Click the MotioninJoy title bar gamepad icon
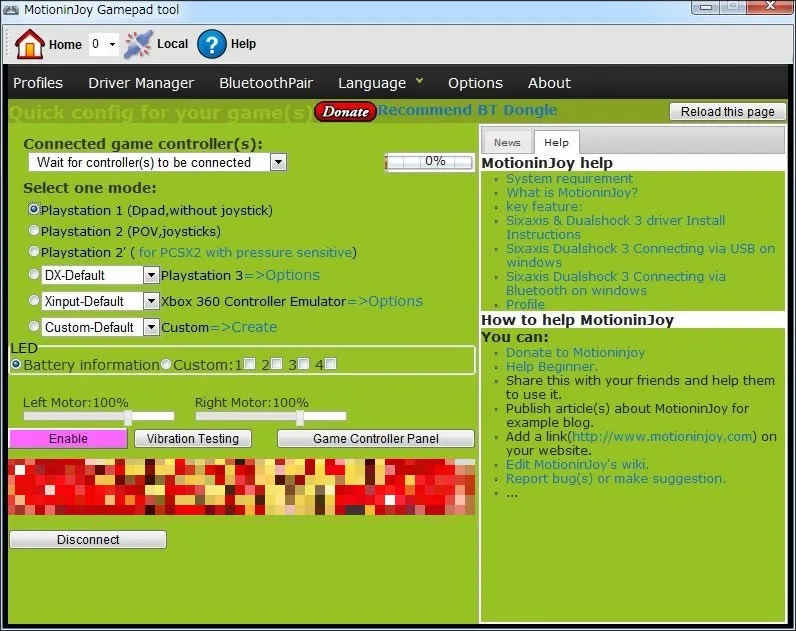 [12, 9]
